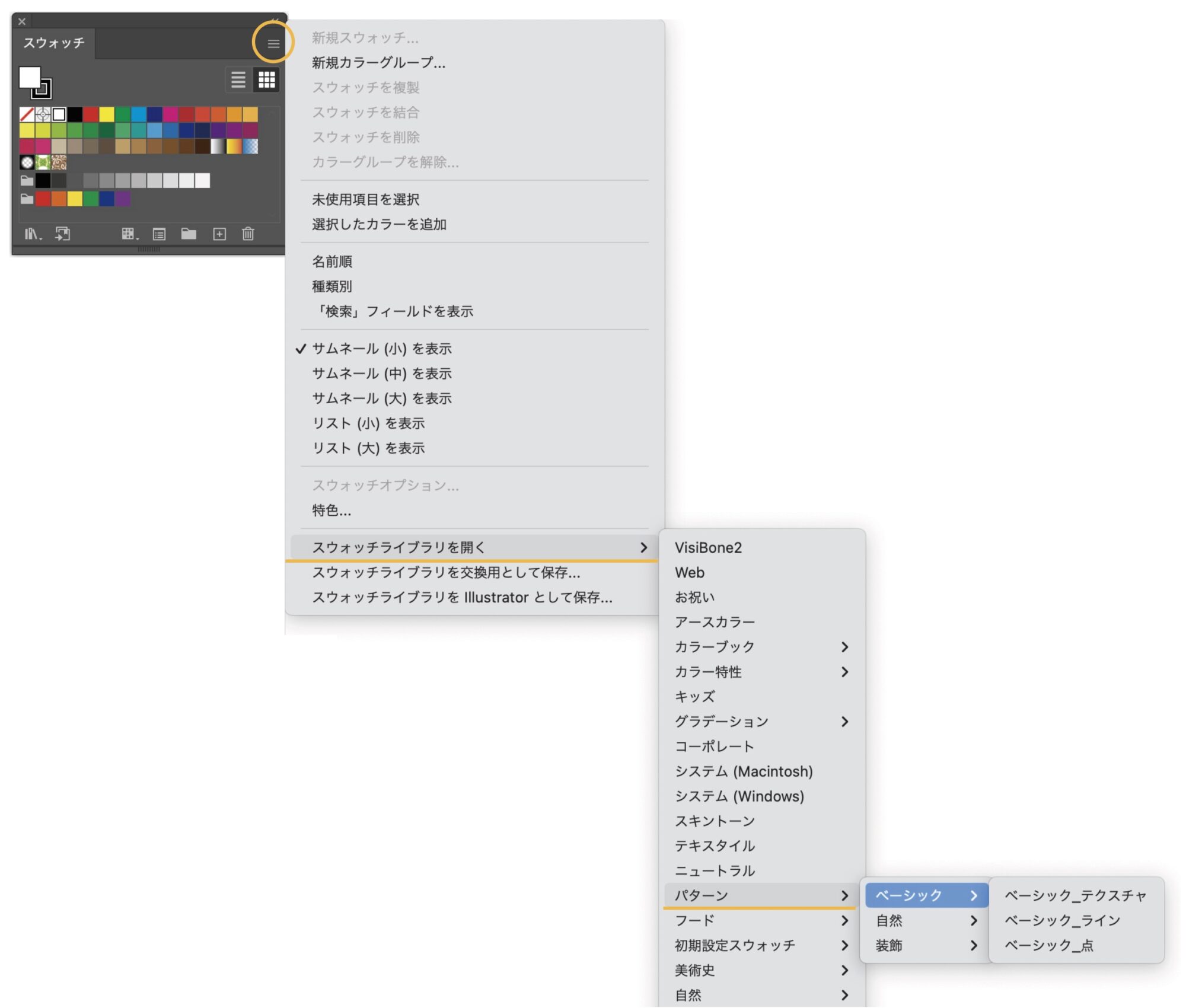This screenshot has width=1186, height=1008.
Task: Switch to grid view in Swatches panel
Action: click(266, 80)
